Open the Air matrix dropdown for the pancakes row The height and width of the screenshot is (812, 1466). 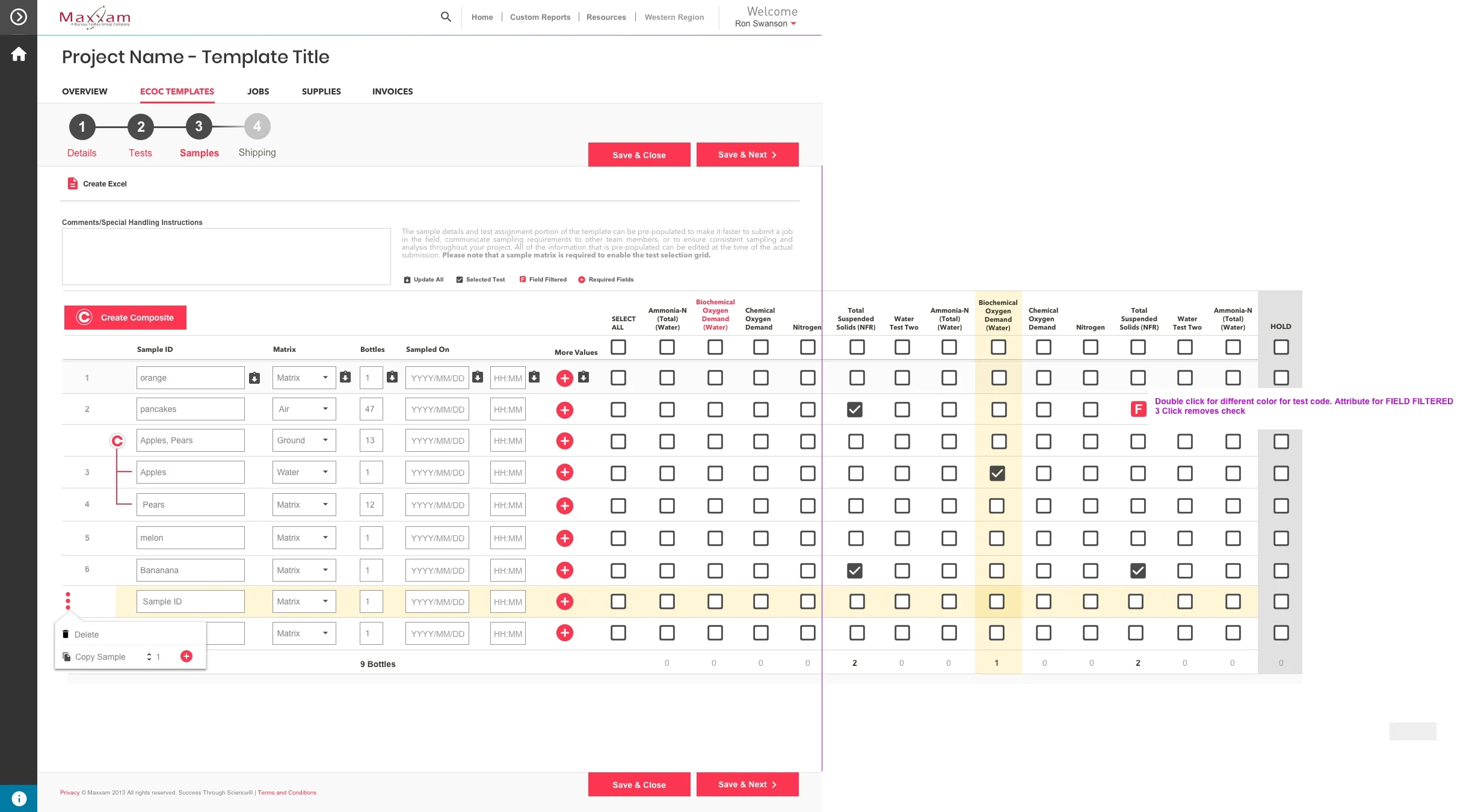click(304, 409)
